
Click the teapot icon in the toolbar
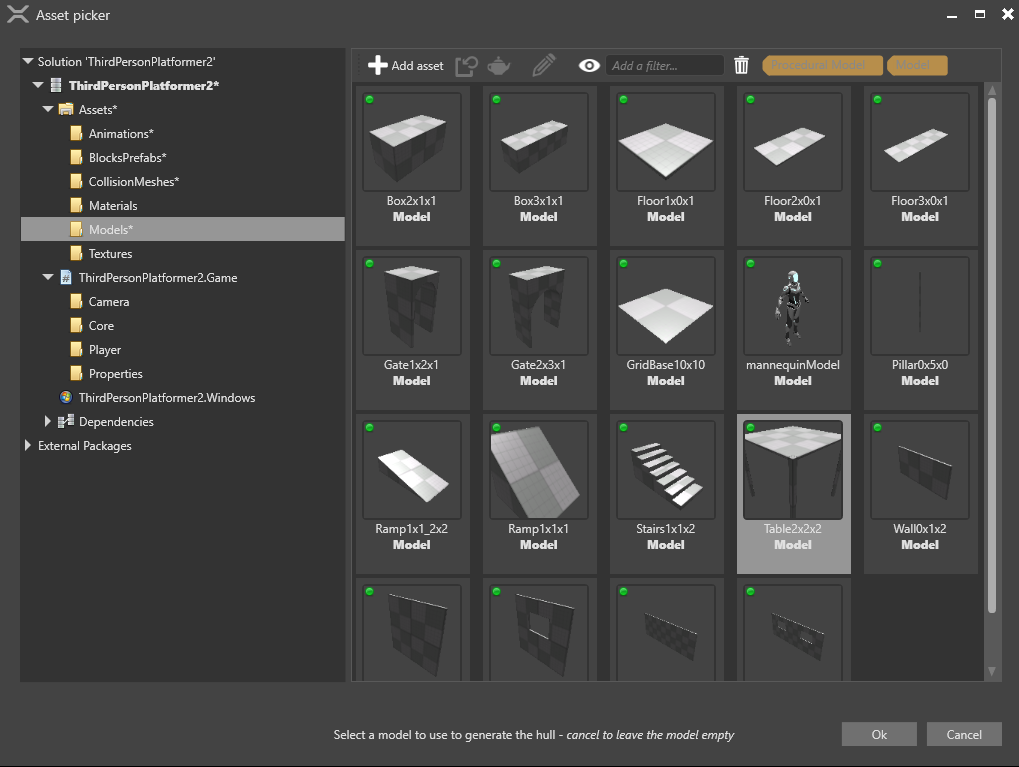click(x=499, y=66)
